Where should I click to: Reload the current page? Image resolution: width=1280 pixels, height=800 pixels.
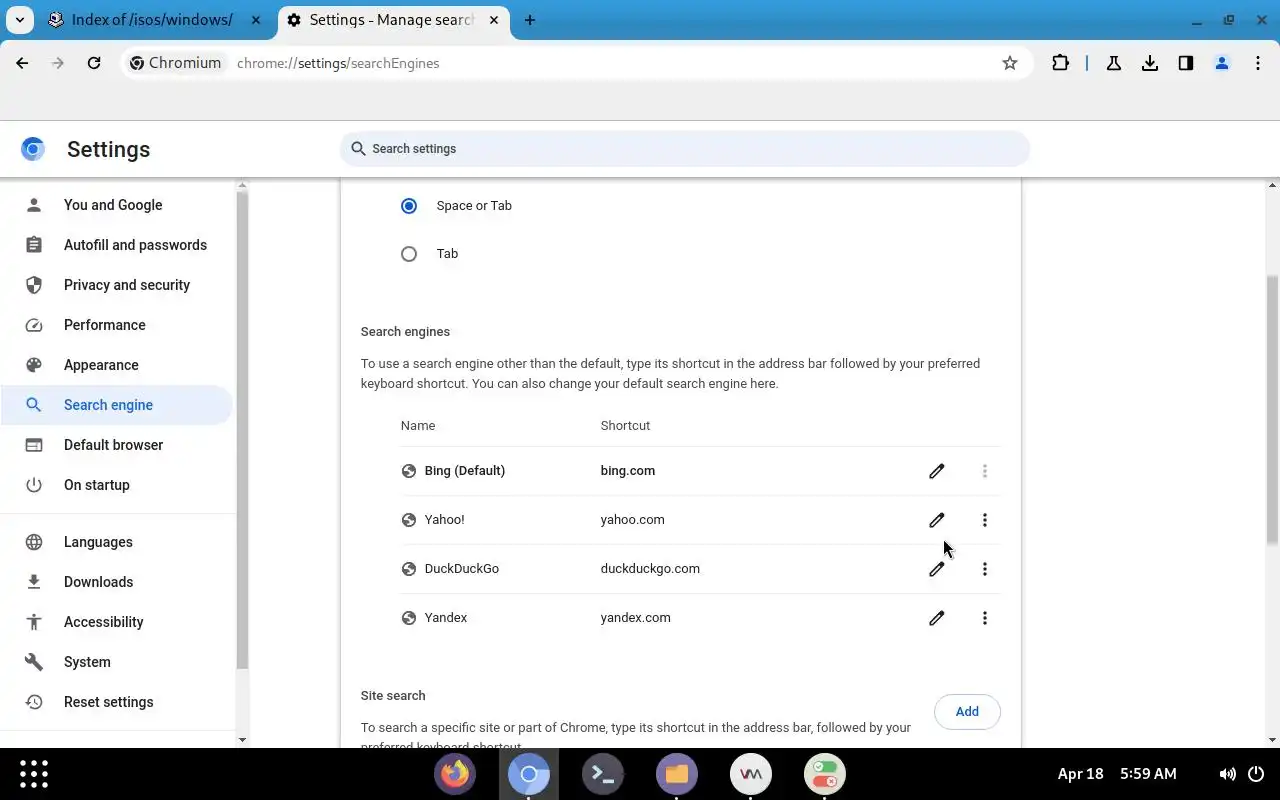(x=94, y=63)
